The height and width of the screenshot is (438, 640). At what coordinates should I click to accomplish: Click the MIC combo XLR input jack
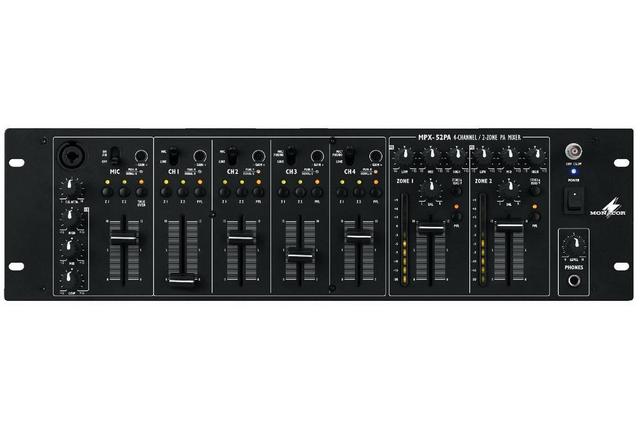73,156
